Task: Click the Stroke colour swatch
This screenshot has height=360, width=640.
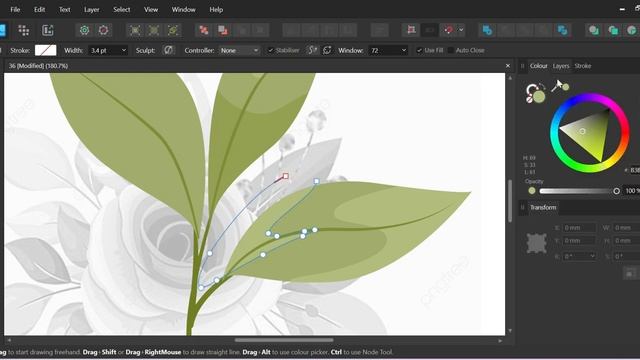Action: [x=46, y=50]
